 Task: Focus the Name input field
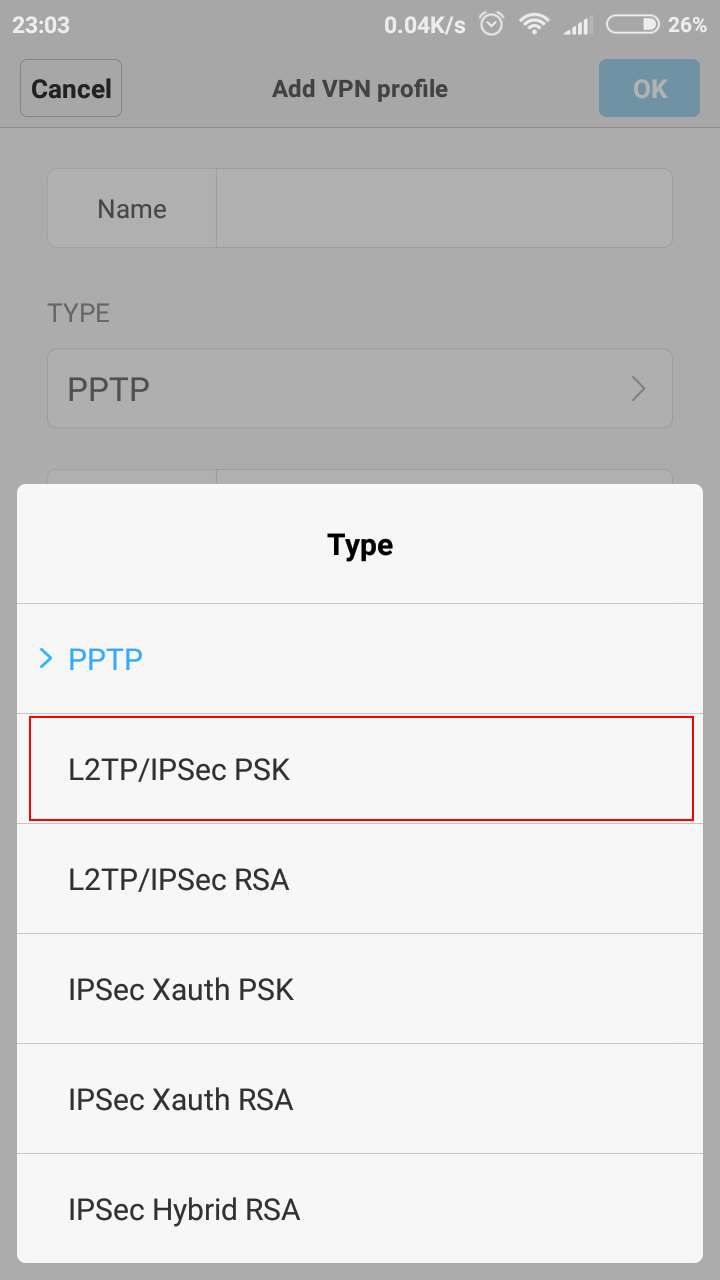(444, 208)
